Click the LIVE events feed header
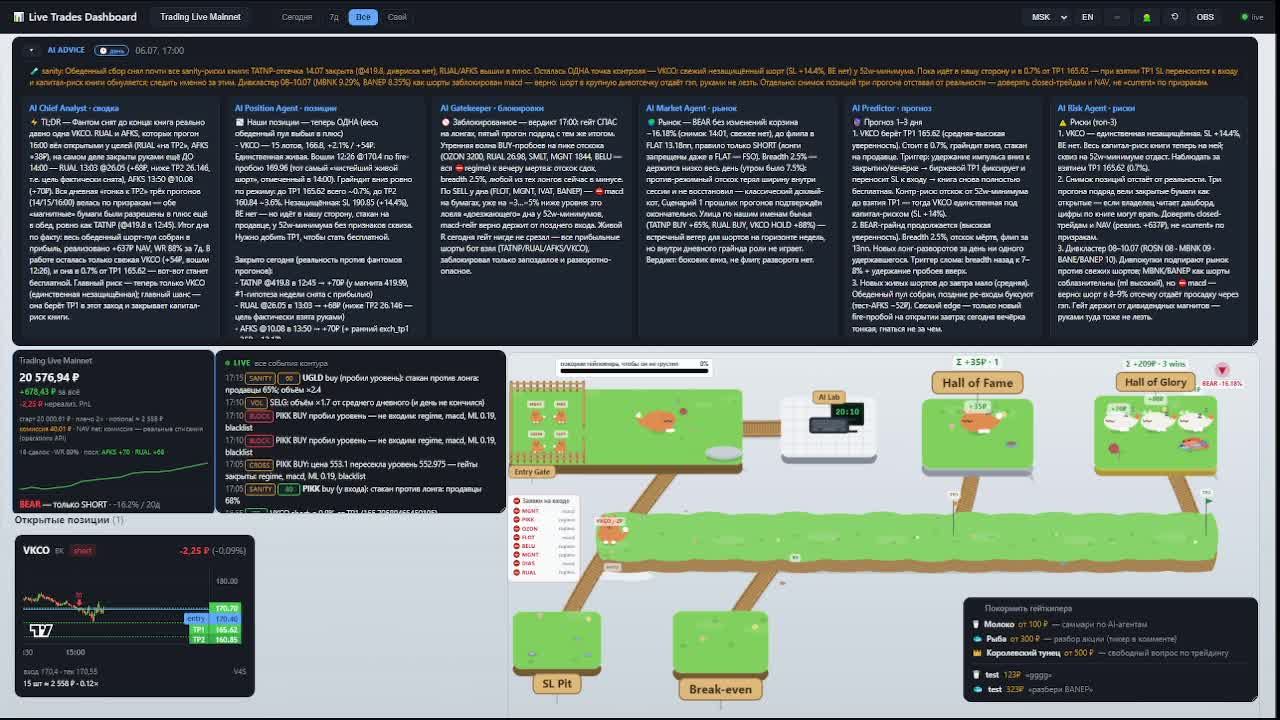The image size is (1280, 720). [276, 363]
